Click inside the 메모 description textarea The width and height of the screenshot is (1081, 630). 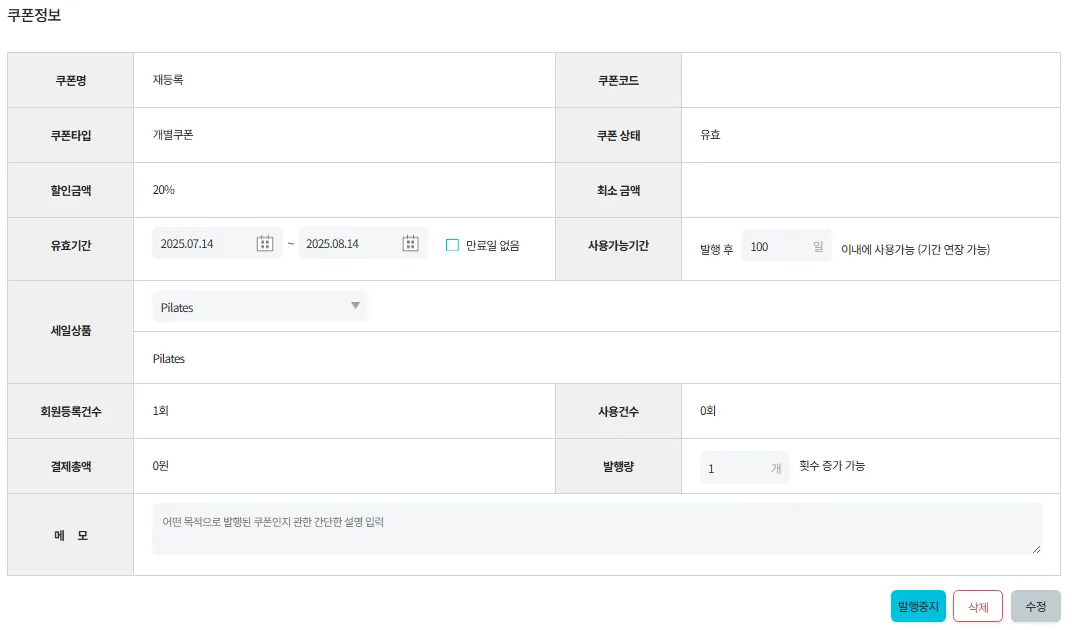[596, 528]
